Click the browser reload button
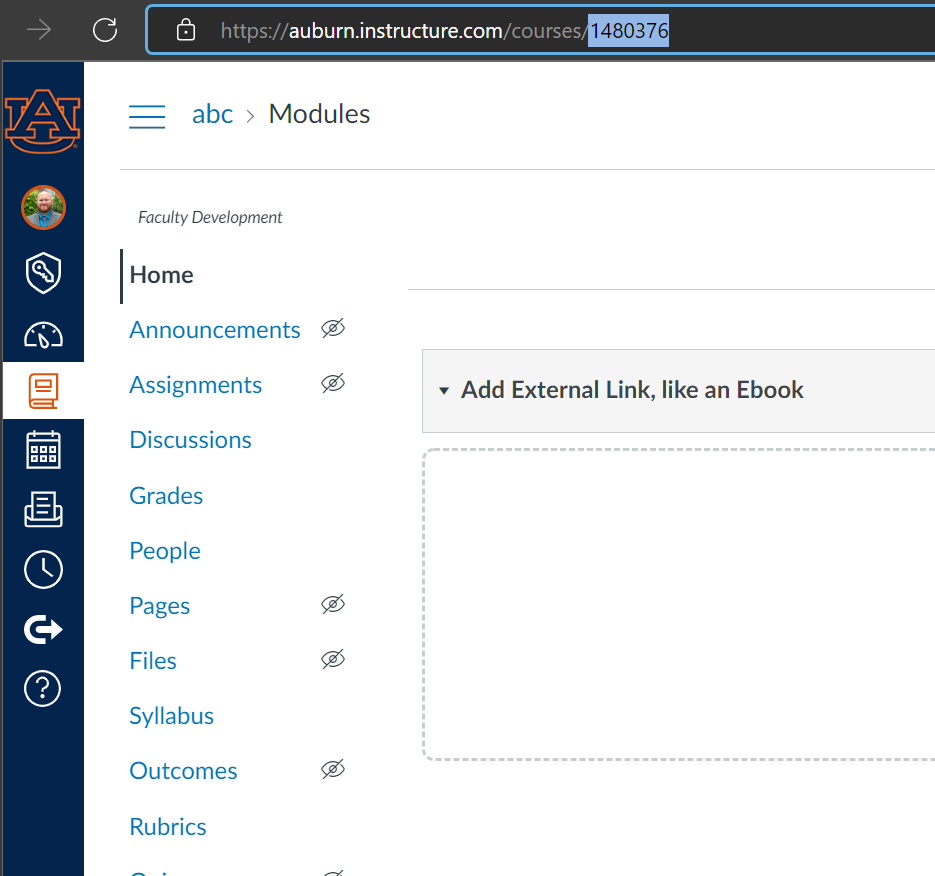This screenshot has height=876, width=935. coord(105,30)
